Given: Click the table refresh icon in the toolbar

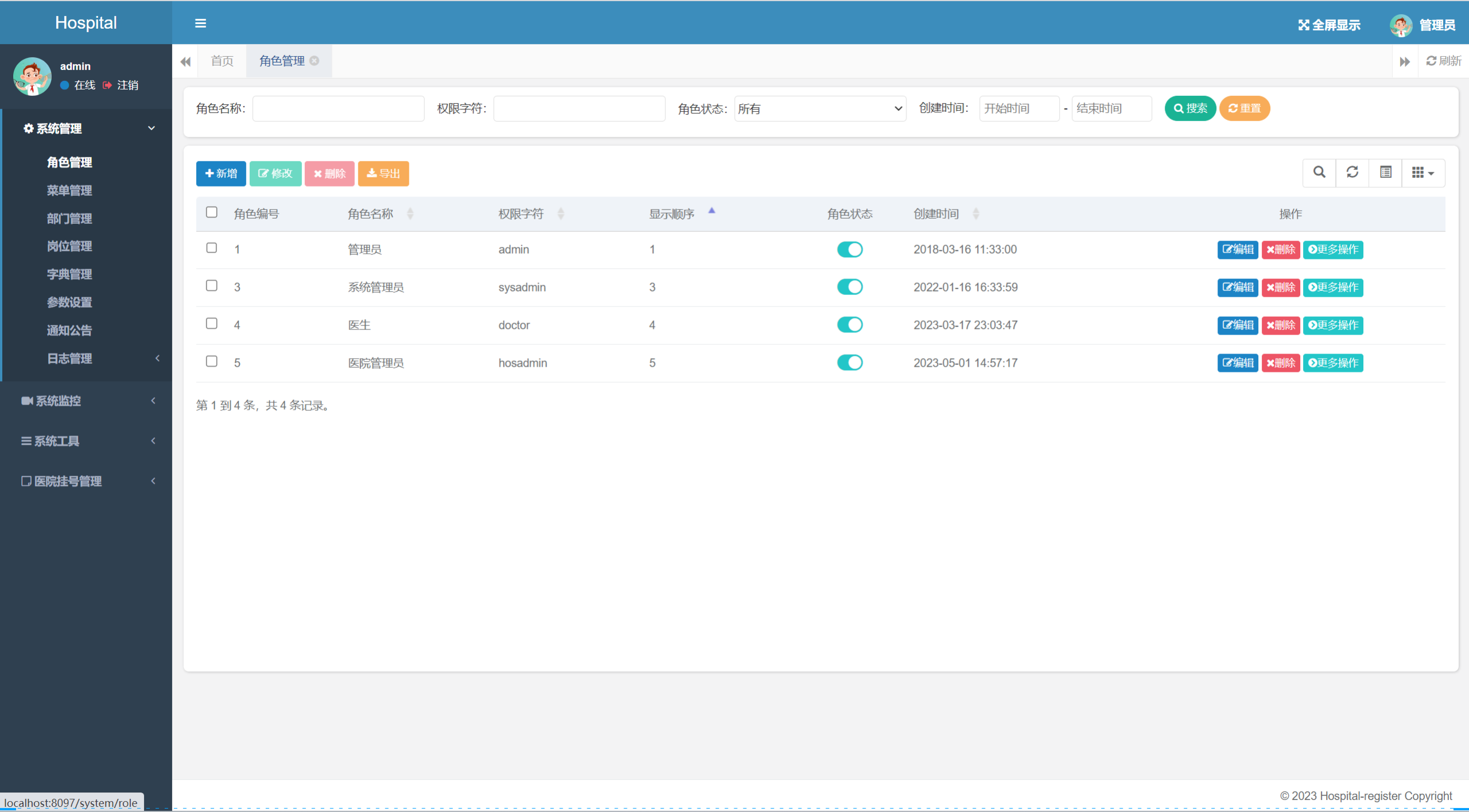Looking at the screenshot, I should tap(1352, 172).
